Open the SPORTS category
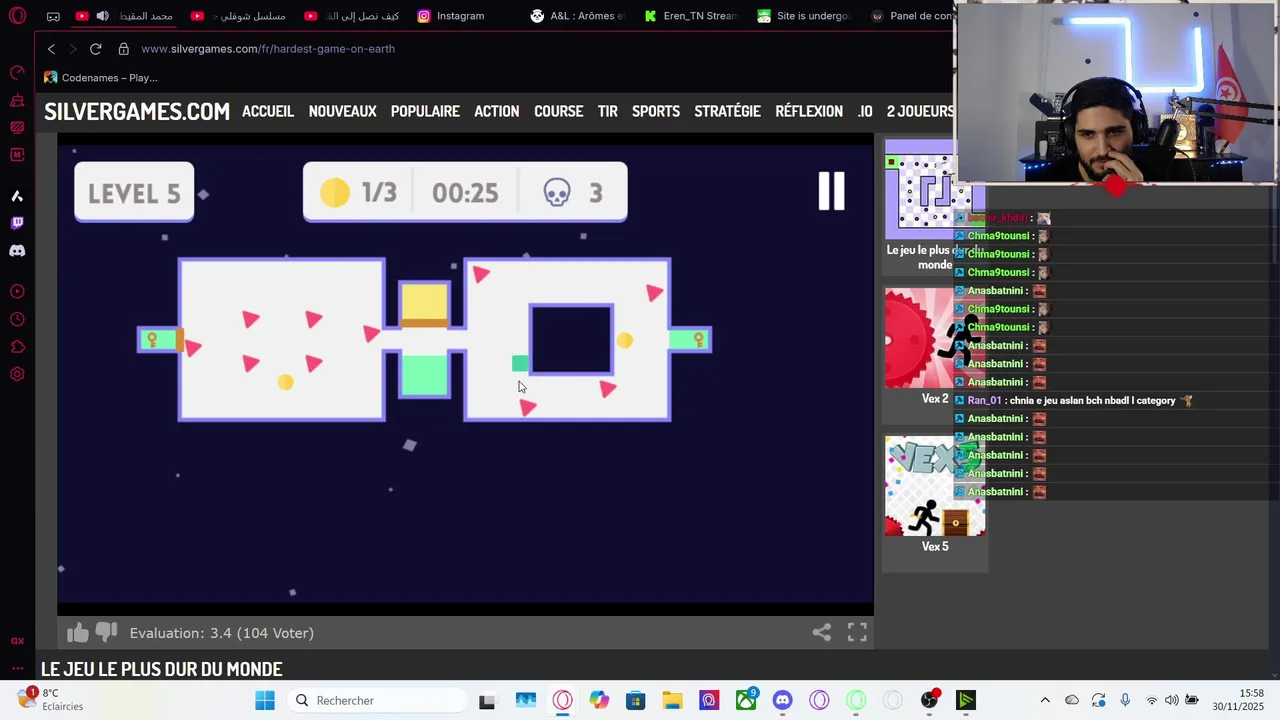This screenshot has width=1280, height=720. pyautogui.click(x=656, y=111)
